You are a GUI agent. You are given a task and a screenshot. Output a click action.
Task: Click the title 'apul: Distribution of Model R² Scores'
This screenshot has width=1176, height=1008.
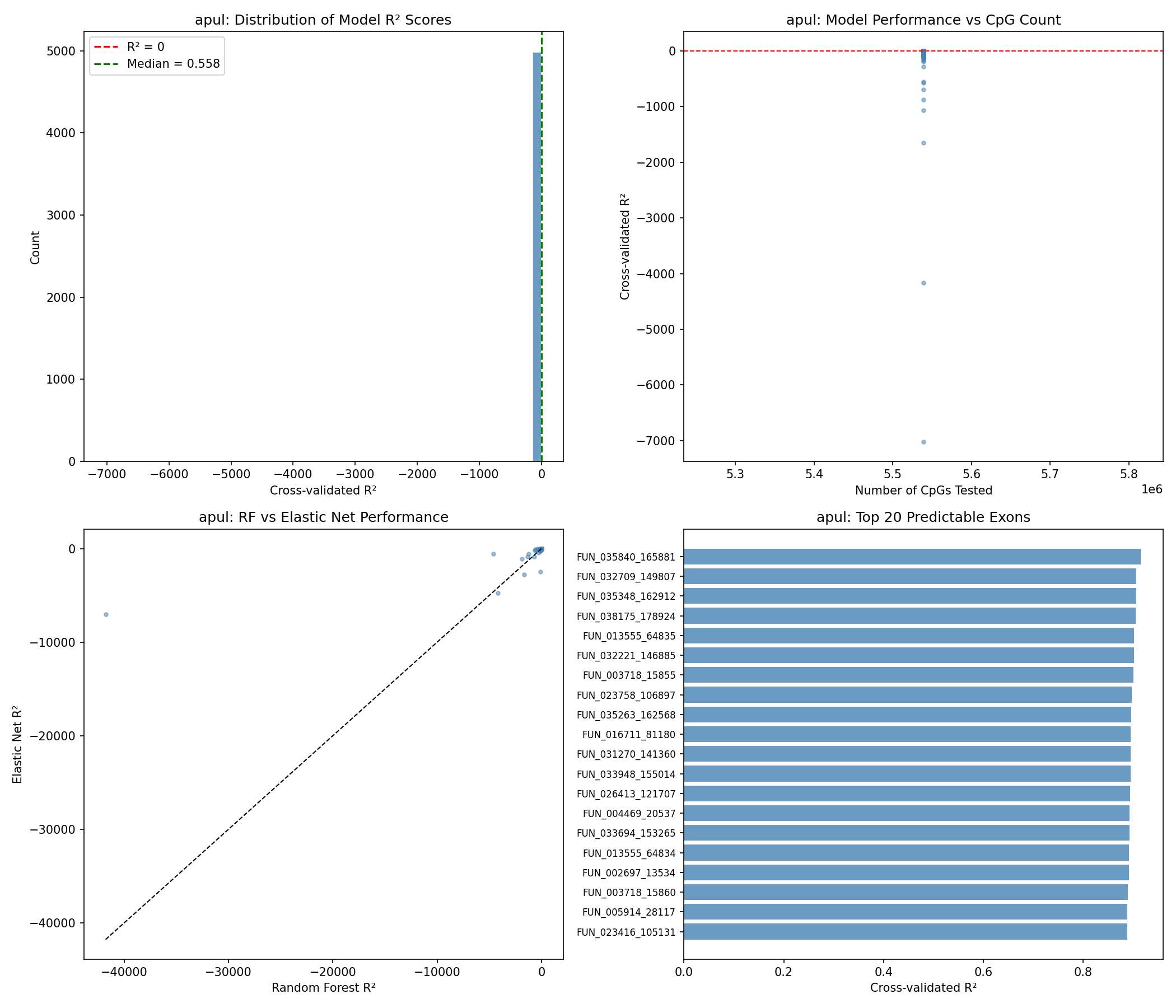click(x=323, y=20)
